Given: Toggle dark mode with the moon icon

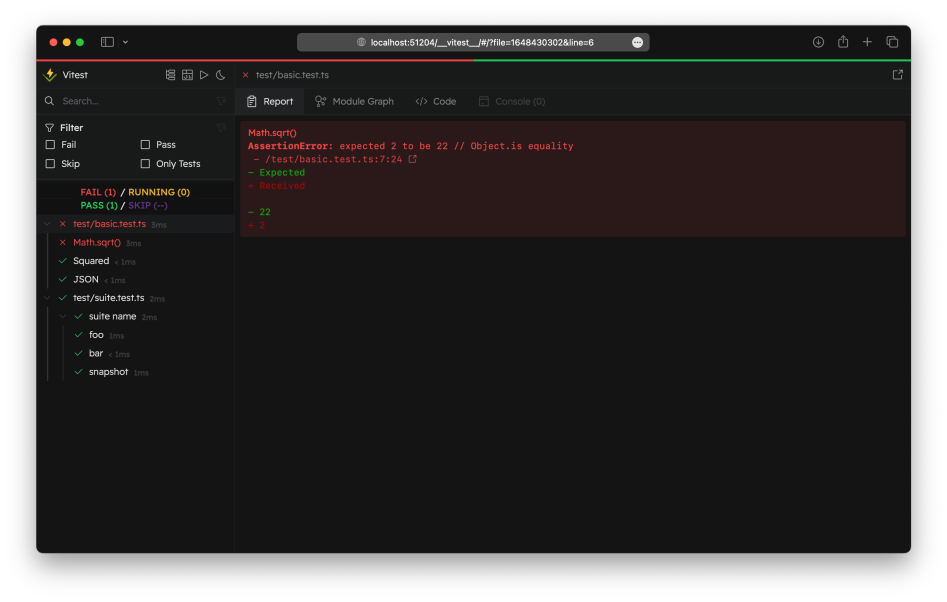Looking at the screenshot, I should (220, 75).
